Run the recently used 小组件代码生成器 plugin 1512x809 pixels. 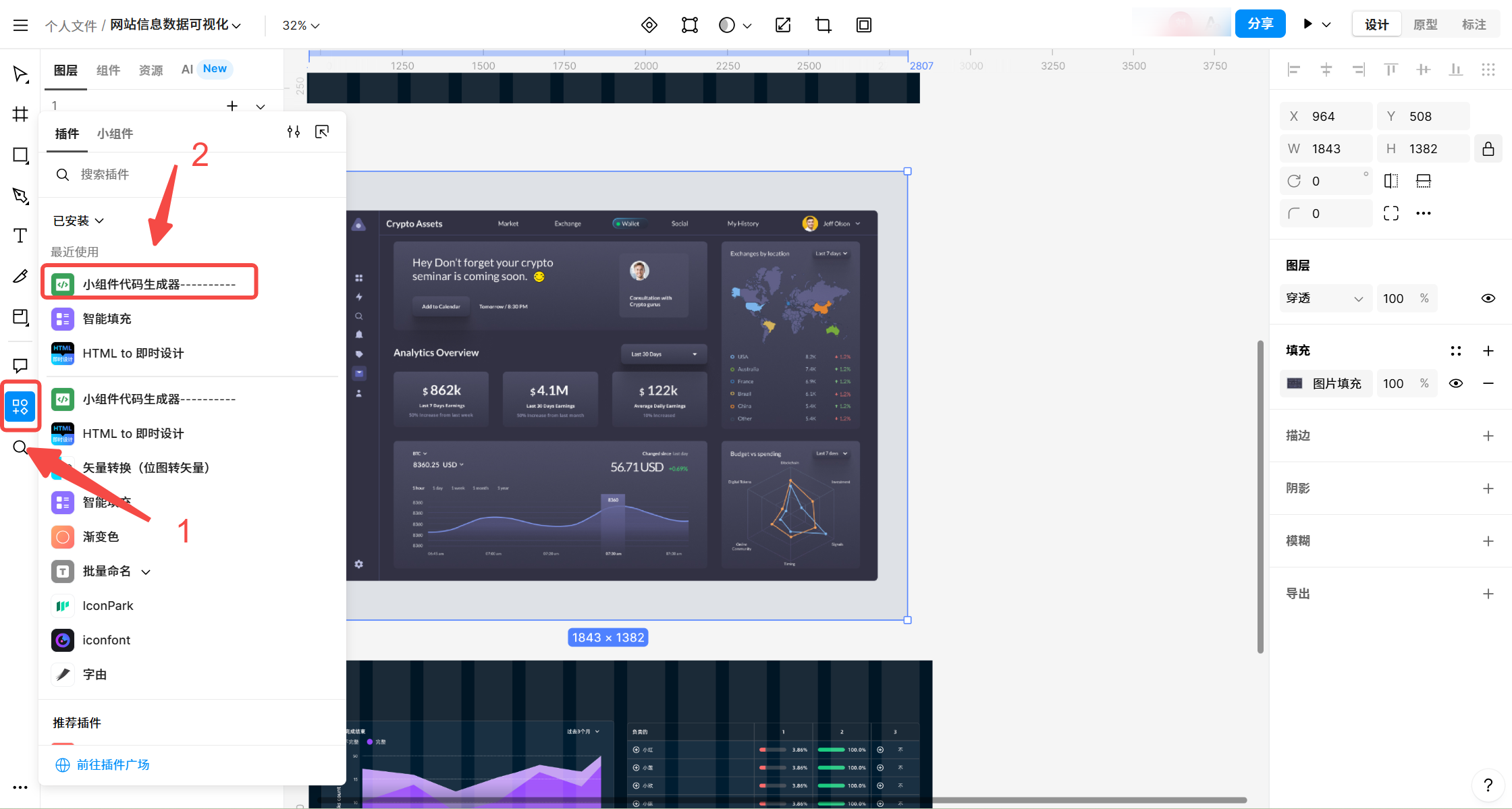pyautogui.click(x=150, y=284)
